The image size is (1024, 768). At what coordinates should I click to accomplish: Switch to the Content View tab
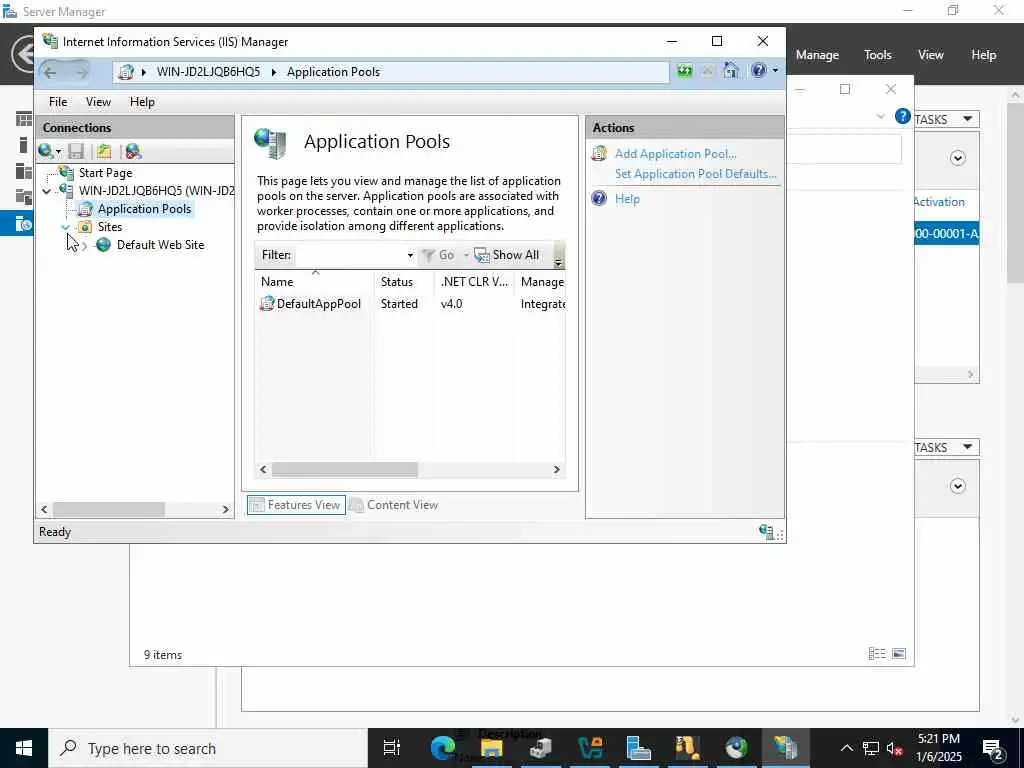394,505
